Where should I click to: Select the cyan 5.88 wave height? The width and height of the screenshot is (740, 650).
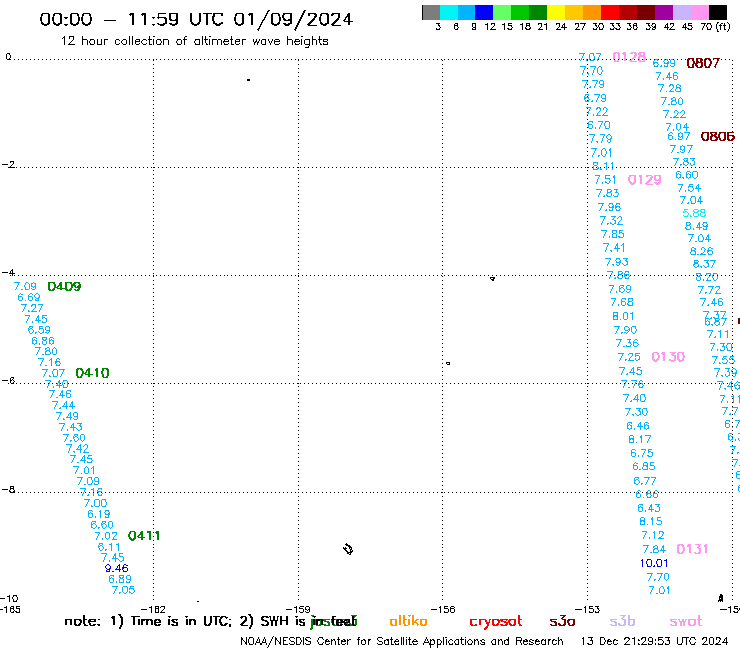tap(694, 213)
